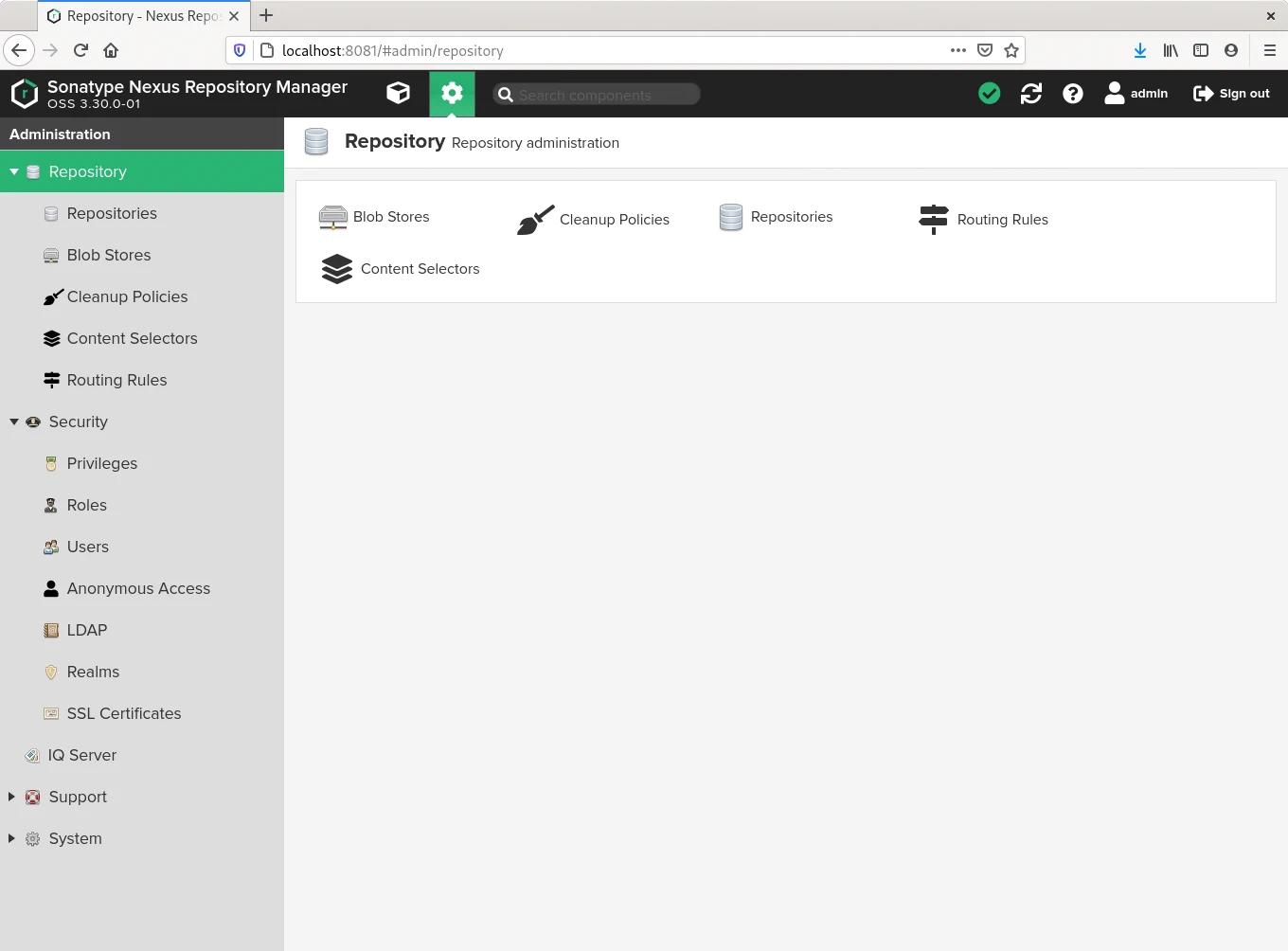Screen dimensions: 1288x951
Task: Go to SSL Certificates in sidebar
Action: 123,713
